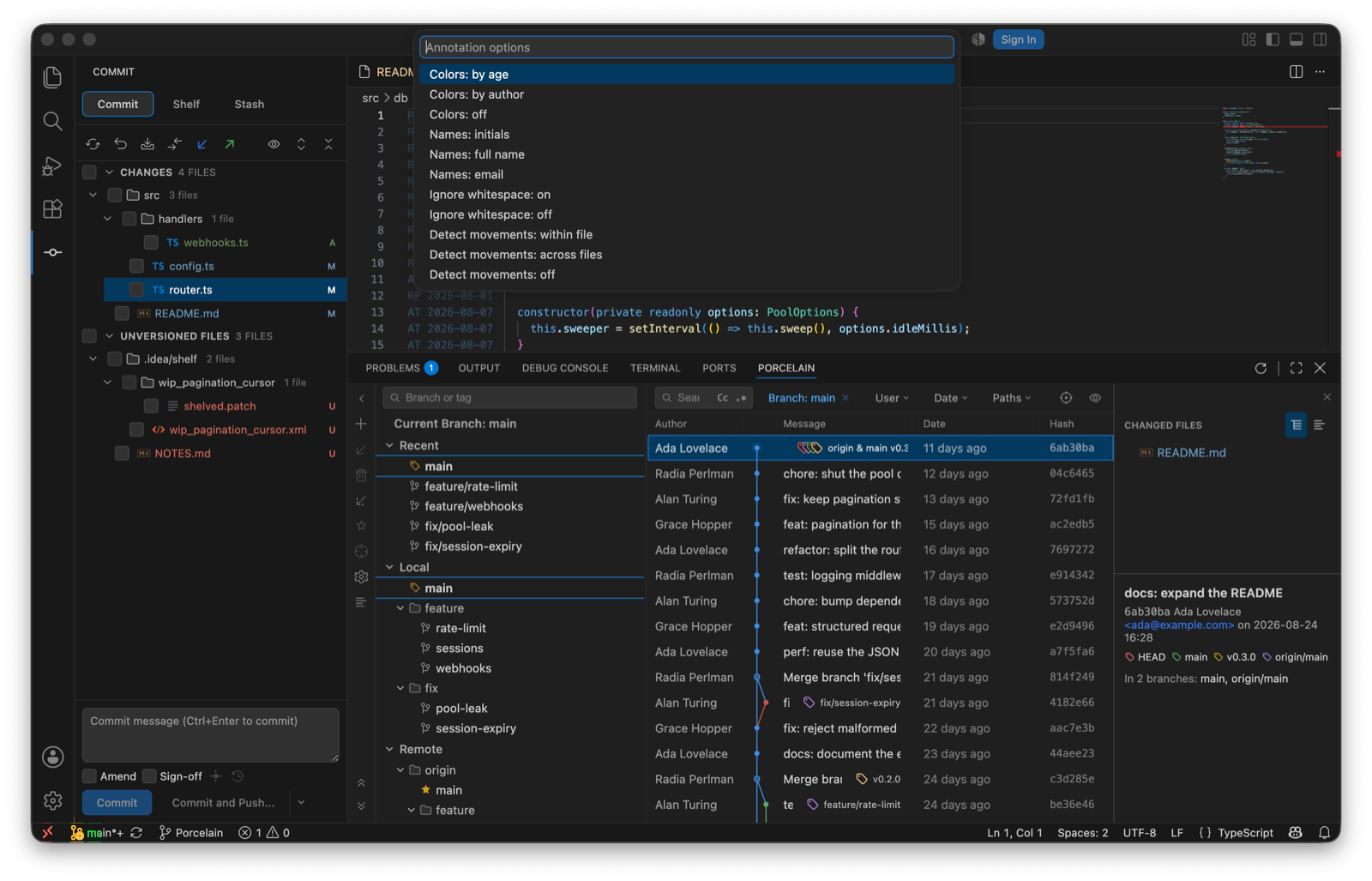Check the NOTES.md file checkbox
Image resolution: width=1372 pixels, height=881 pixels.
[122, 454]
